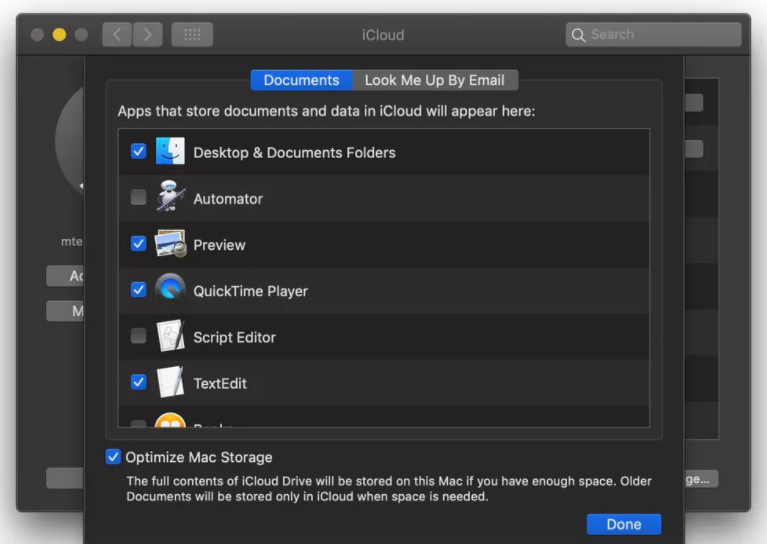Click the blue Done button
This screenshot has height=544, width=767.
coord(624,524)
